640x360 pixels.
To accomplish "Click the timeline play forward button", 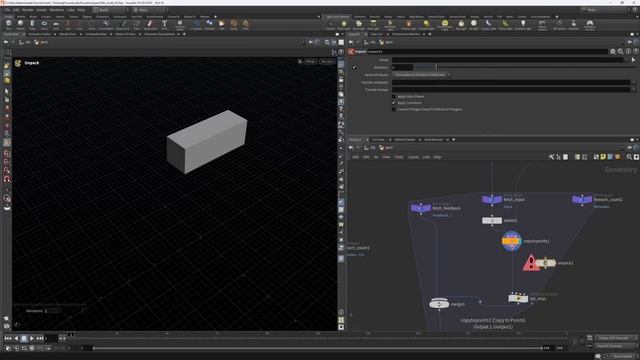I will [32, 338].
